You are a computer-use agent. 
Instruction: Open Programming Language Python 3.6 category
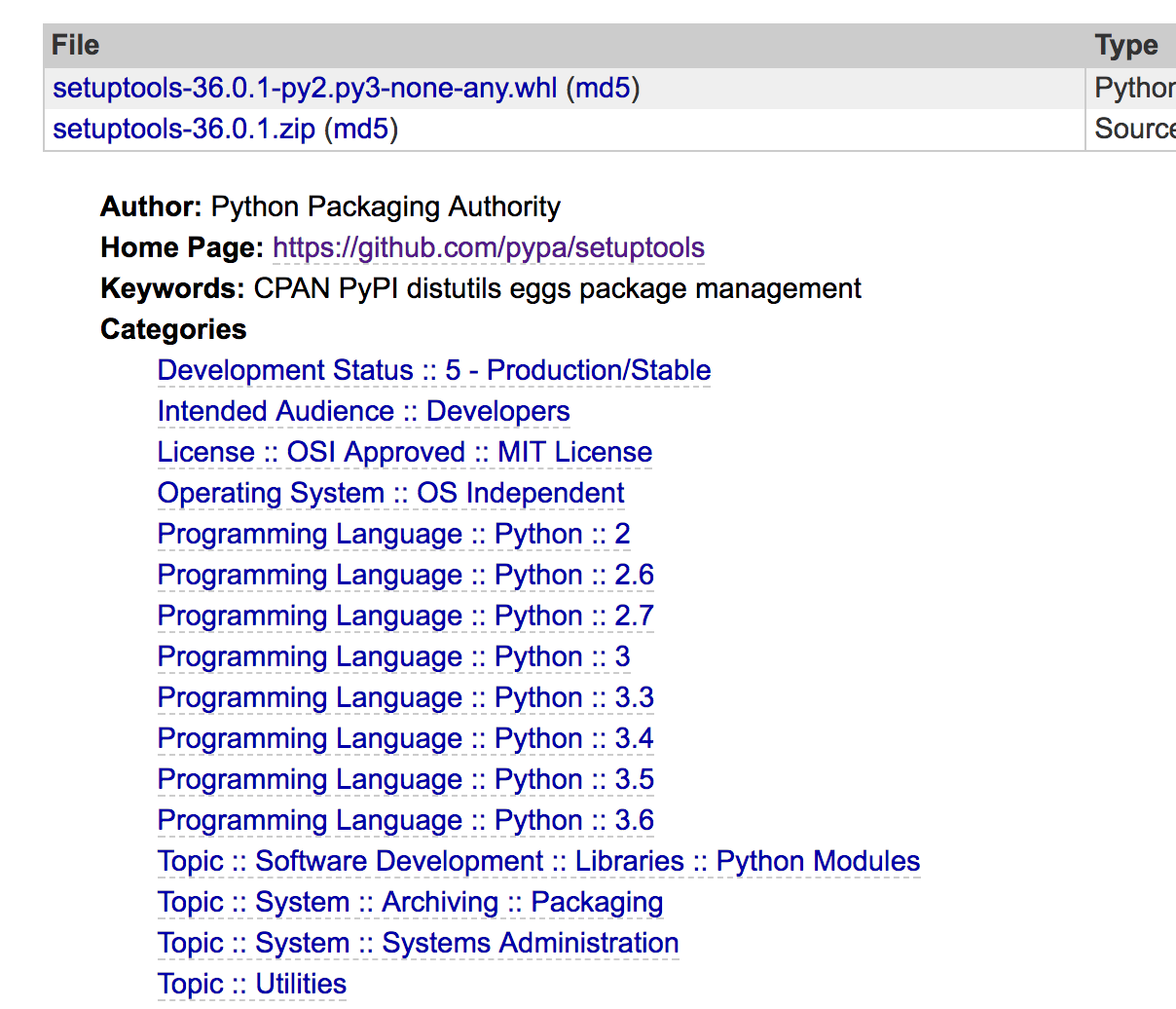[406, 820]
